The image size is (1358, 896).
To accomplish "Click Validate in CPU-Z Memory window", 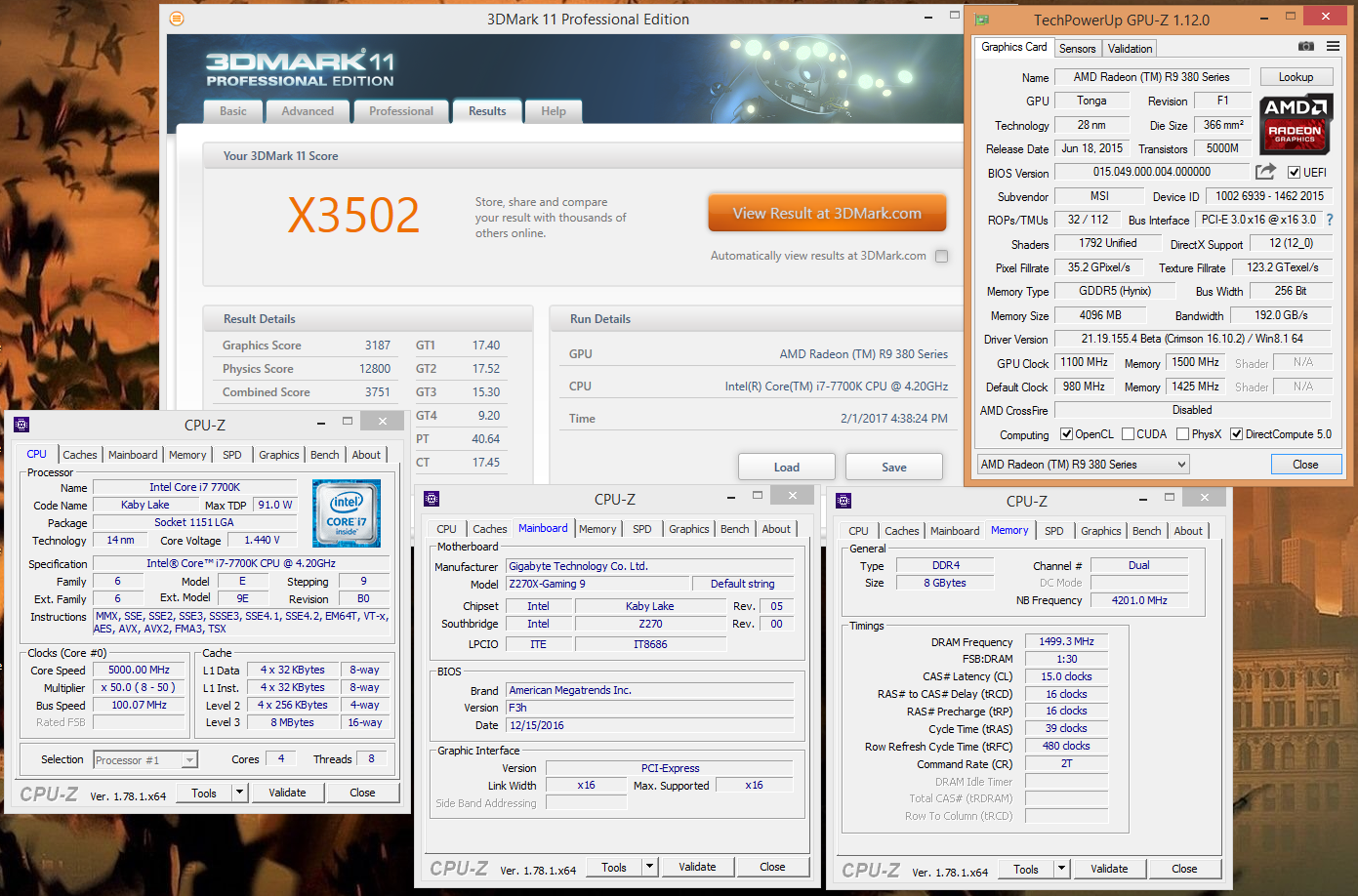I will (1109, 869).
